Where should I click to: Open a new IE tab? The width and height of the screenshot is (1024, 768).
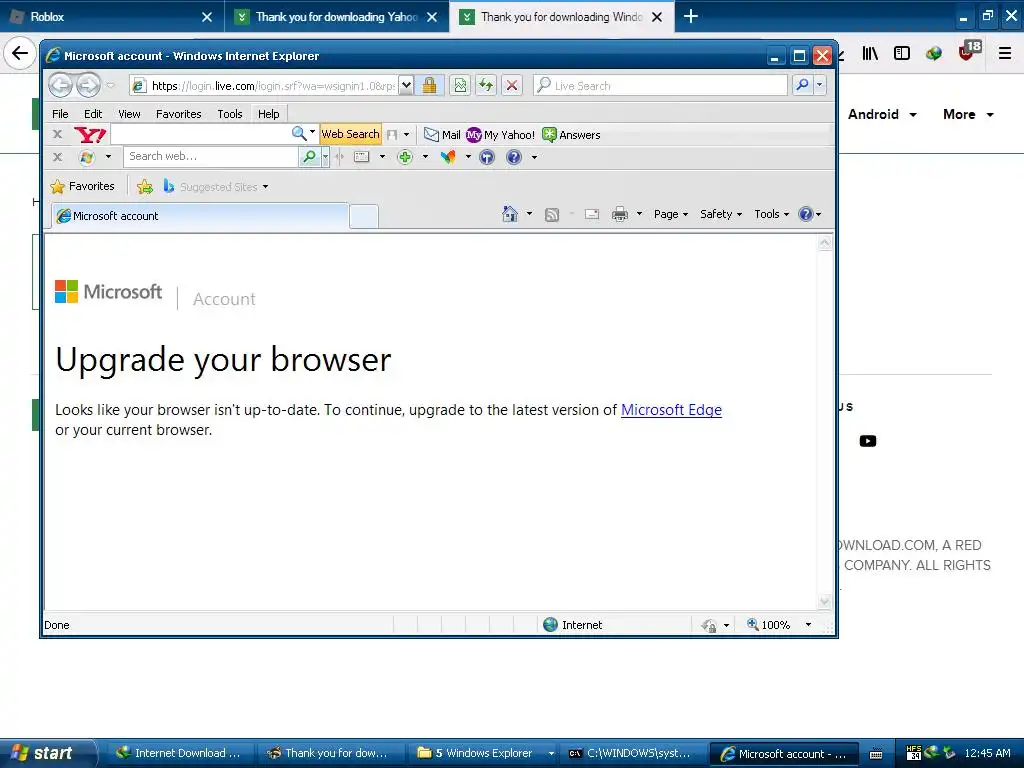364,216
